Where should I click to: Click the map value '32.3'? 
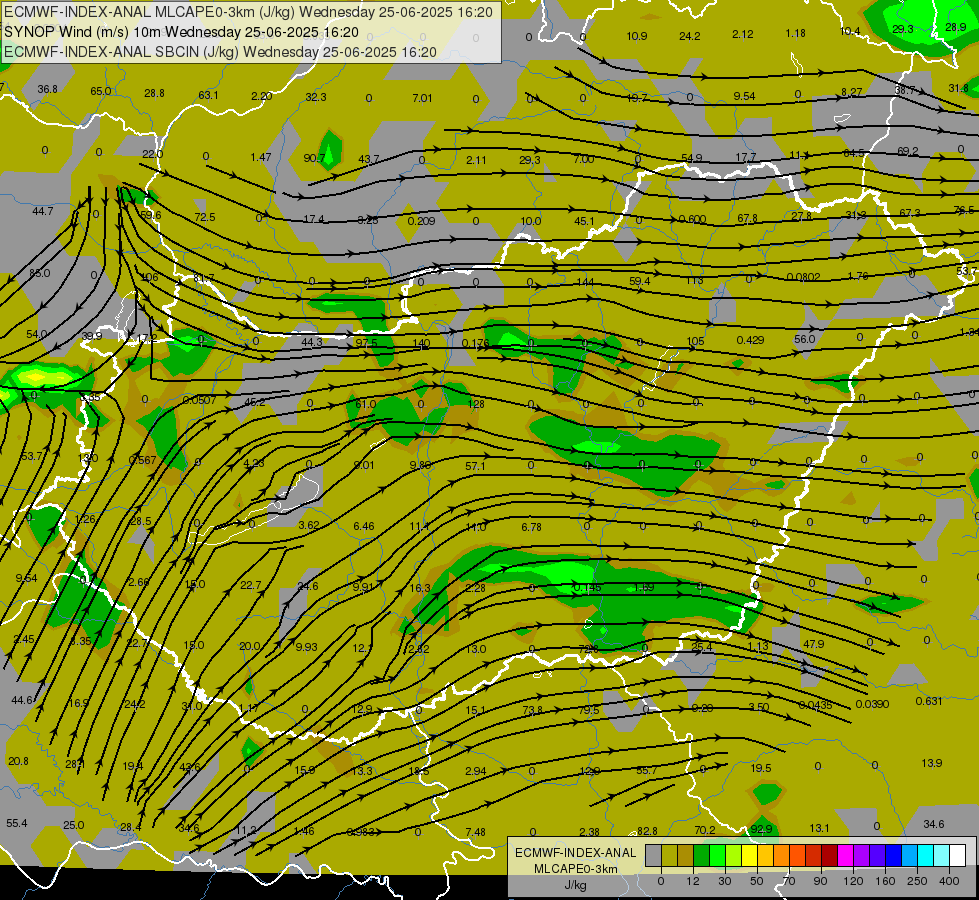click(316, 97)
